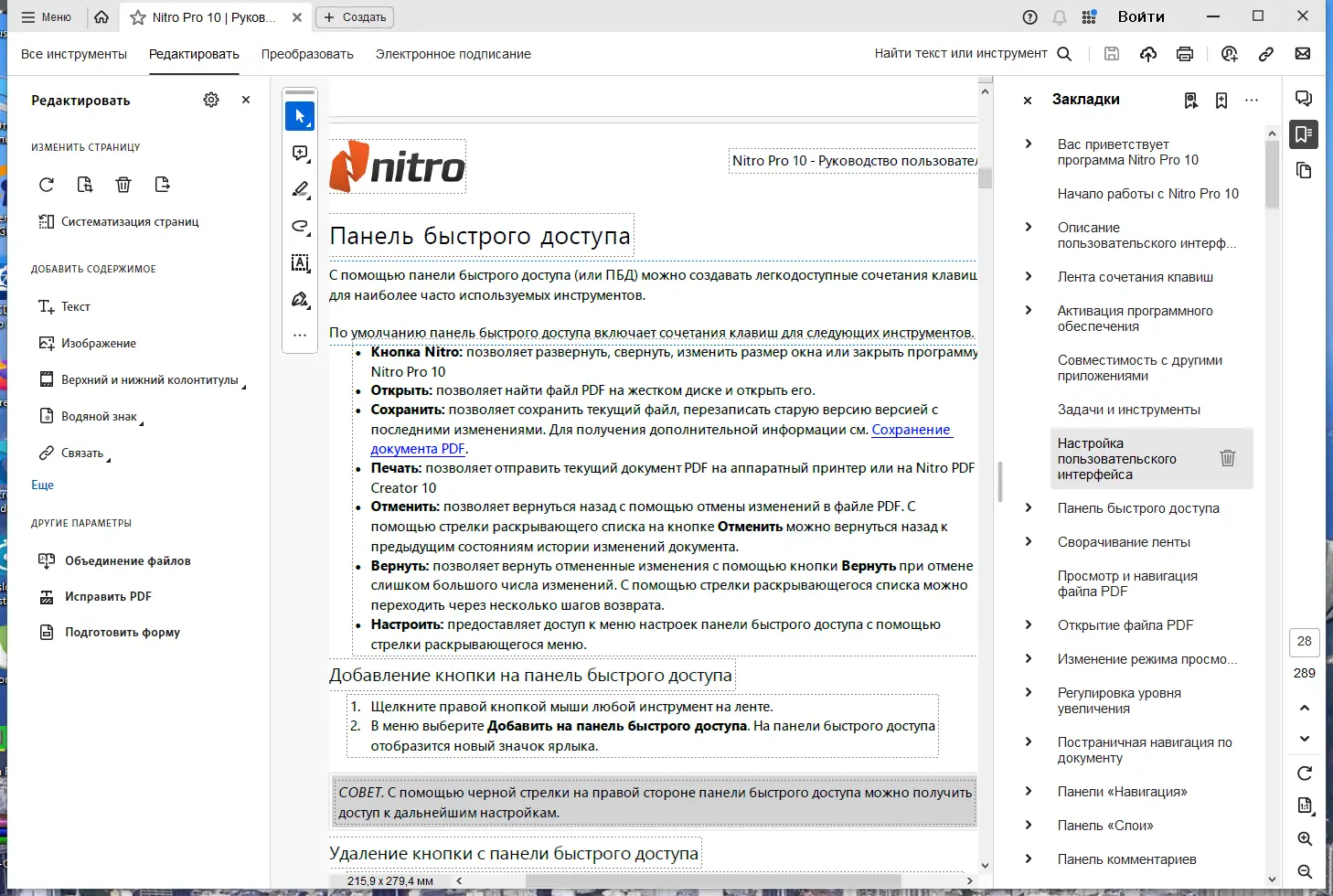Select the edit text tool
This screenshot has height=896, width=1333.
pyautogui.click(x=300, y=263)
